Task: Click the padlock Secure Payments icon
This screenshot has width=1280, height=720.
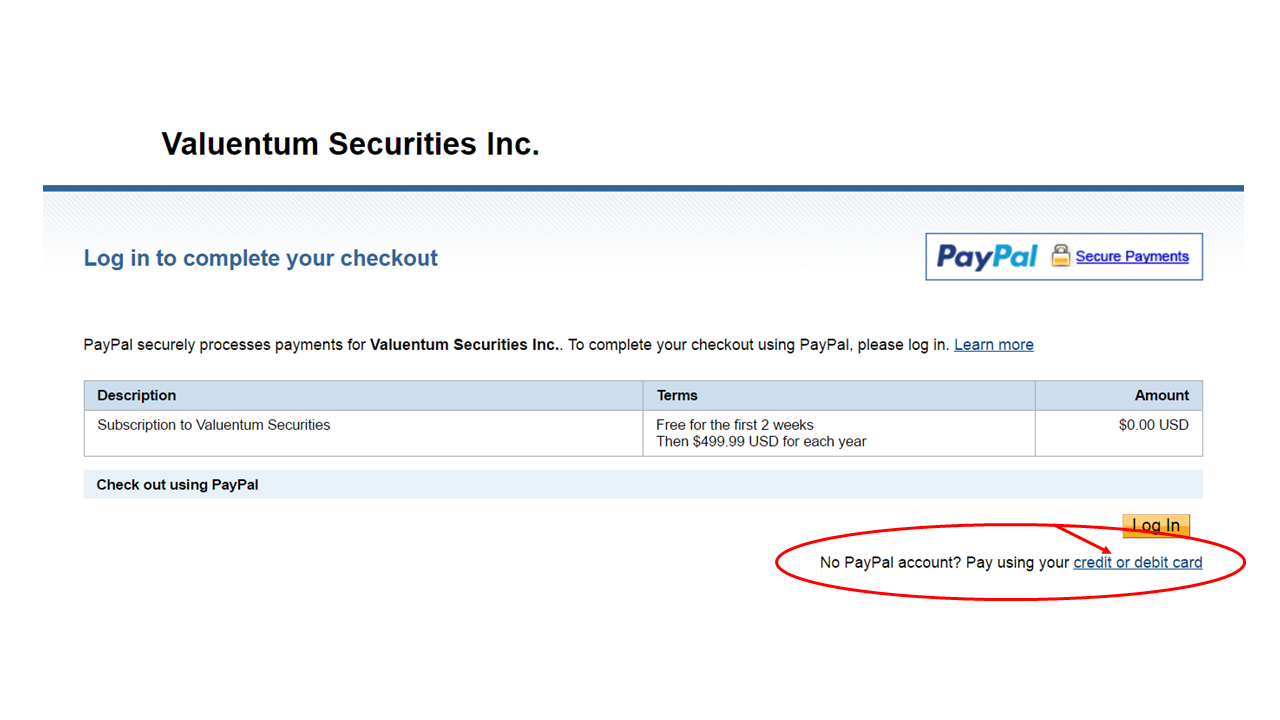Action: click(x=1060, y=256)
